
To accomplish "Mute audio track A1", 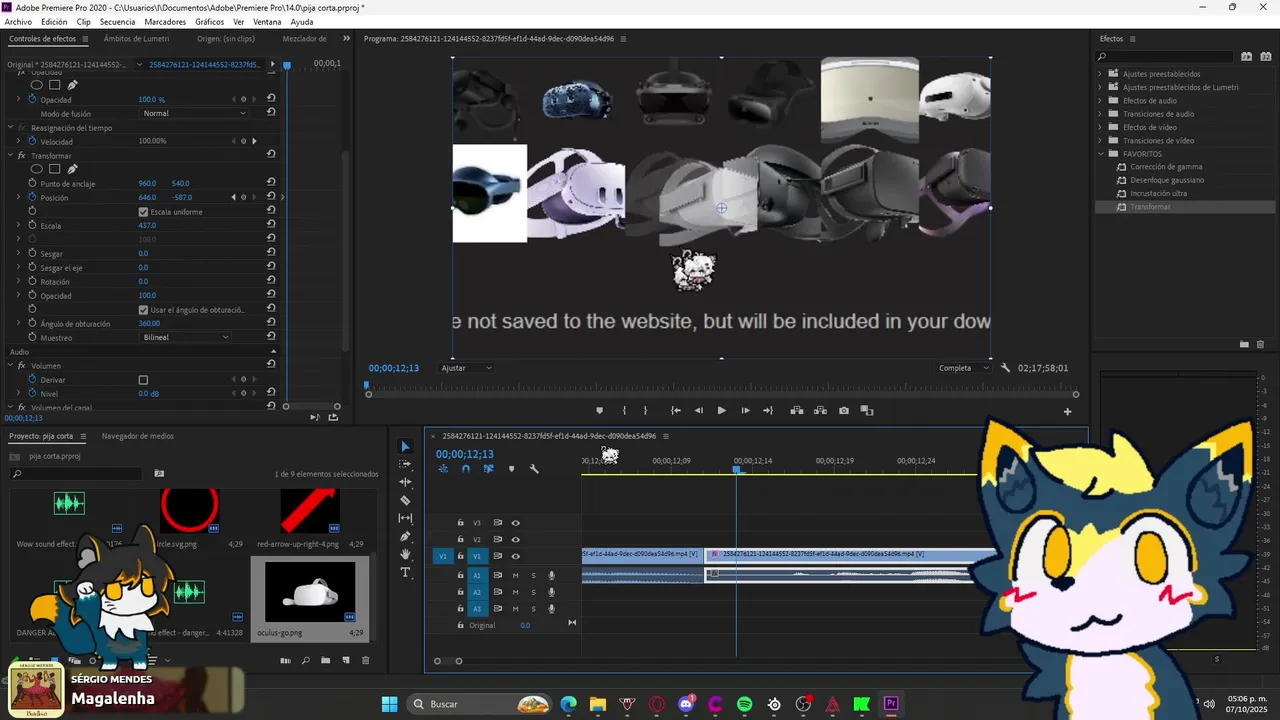I will click(516, 575).
